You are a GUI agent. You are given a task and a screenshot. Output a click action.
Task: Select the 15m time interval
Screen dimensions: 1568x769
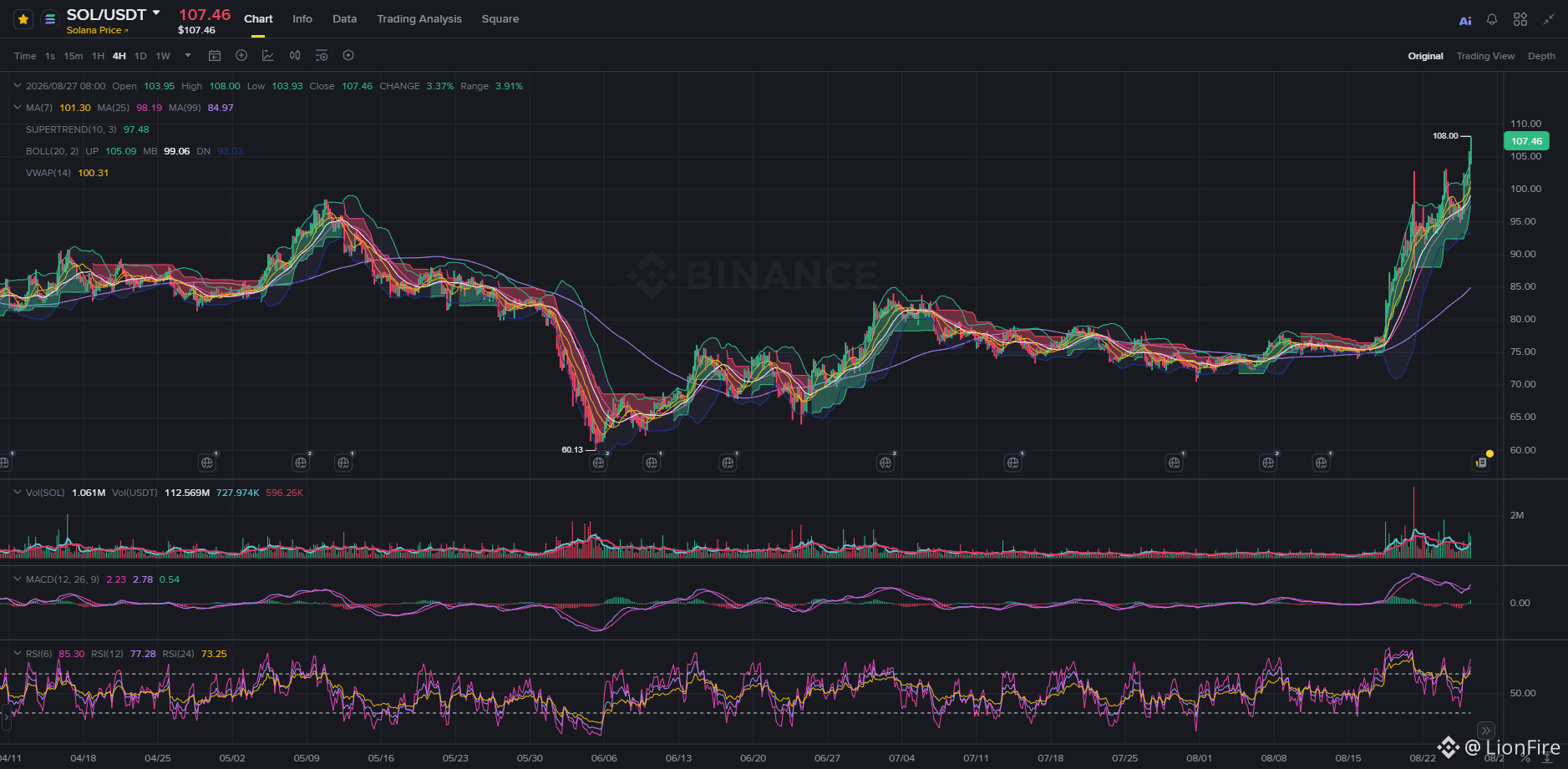click(74, 56)
